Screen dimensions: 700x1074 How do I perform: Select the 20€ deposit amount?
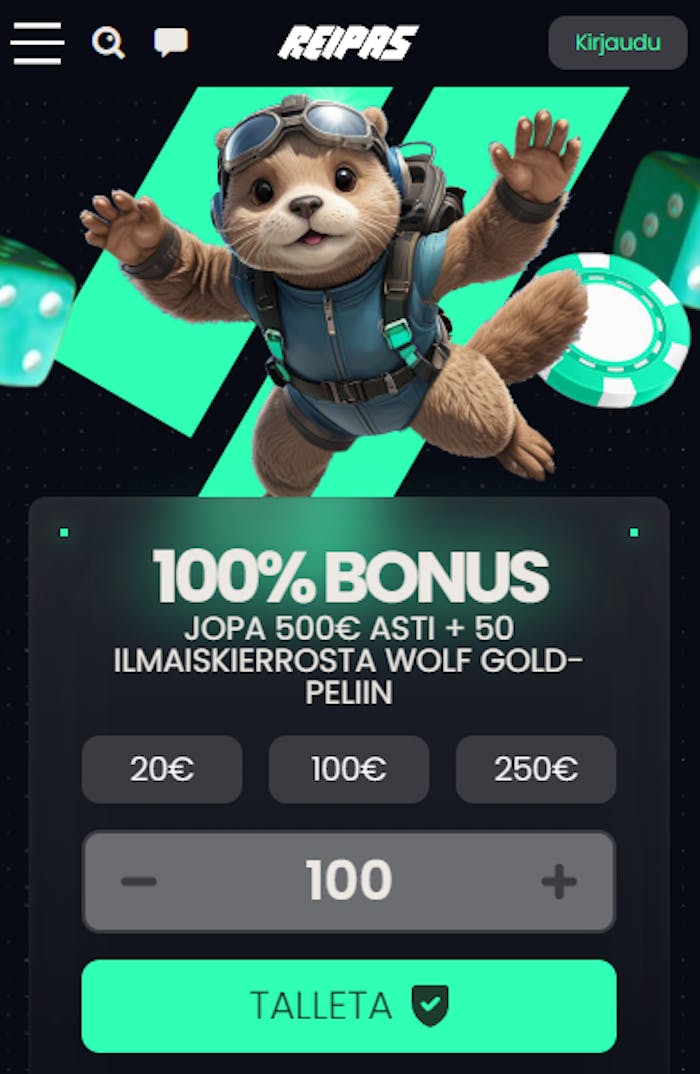pyautogui.click(x=162, y=769)
